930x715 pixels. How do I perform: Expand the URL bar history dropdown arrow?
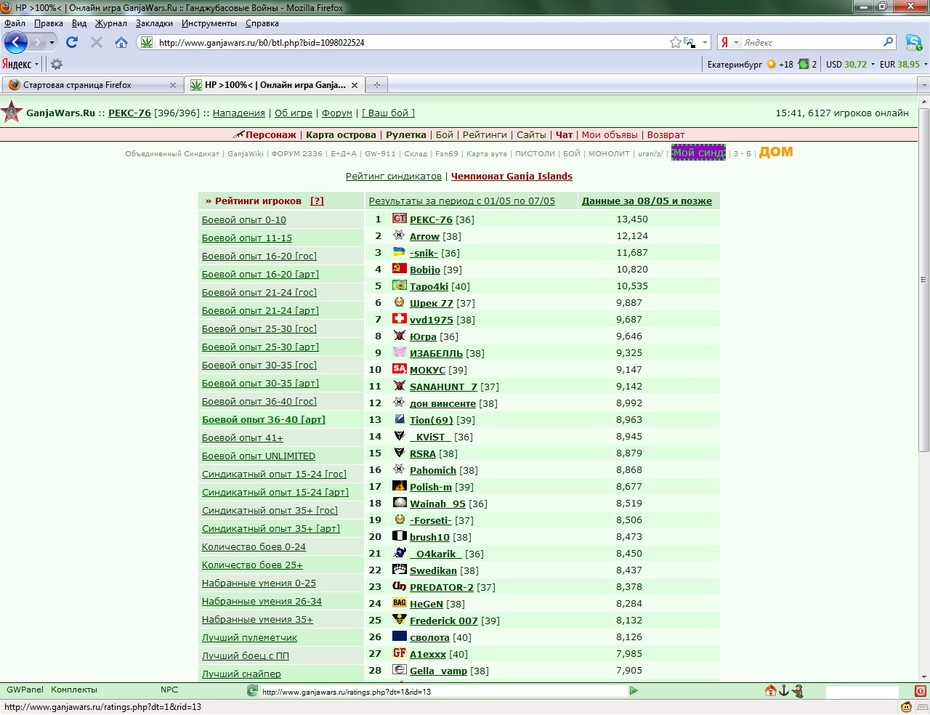(705, 42)
